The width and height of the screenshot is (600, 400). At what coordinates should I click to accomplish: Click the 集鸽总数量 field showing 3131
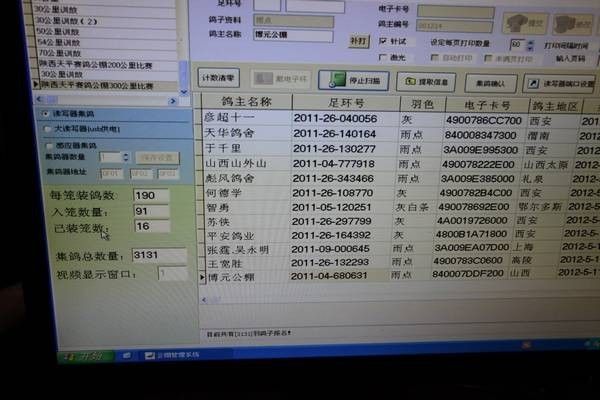(x=159, y=255)
